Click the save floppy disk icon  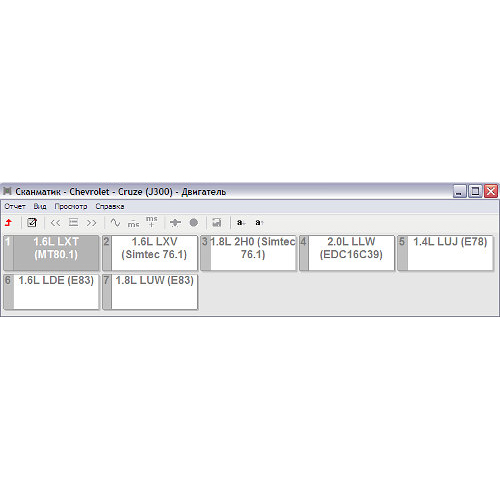coord(217,222)
